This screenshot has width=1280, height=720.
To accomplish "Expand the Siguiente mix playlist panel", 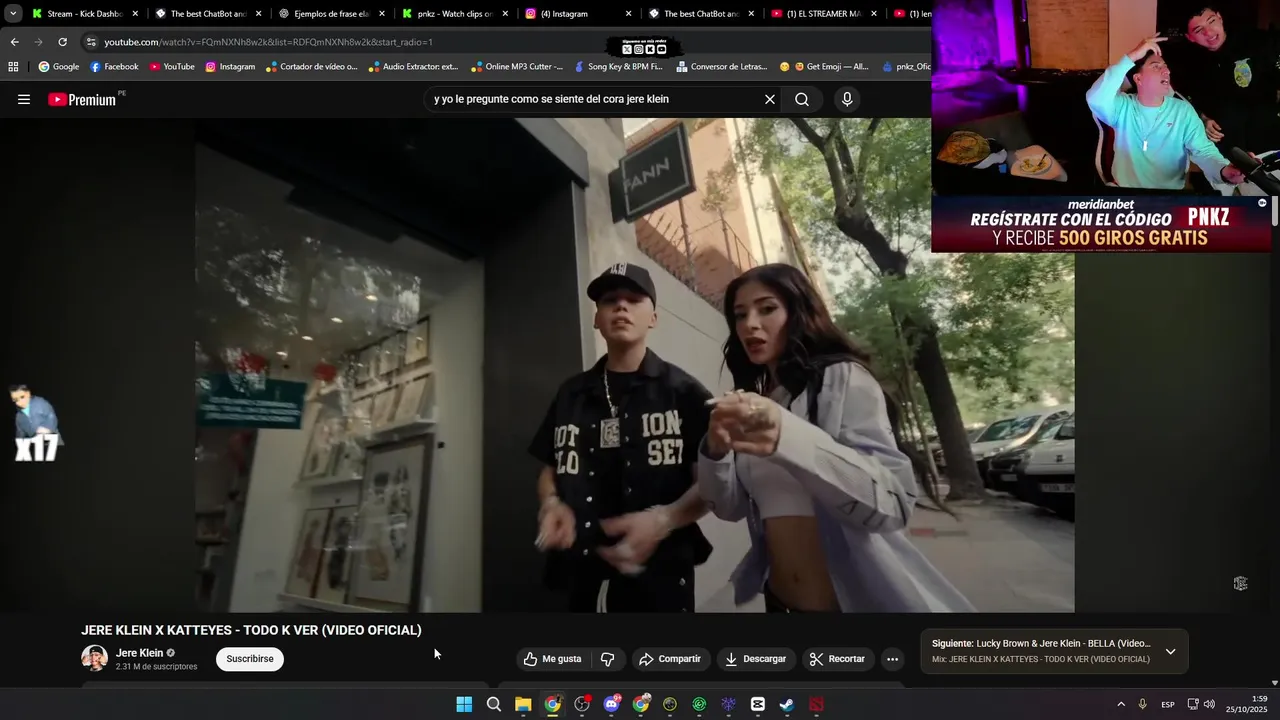I will (1170, 651).
